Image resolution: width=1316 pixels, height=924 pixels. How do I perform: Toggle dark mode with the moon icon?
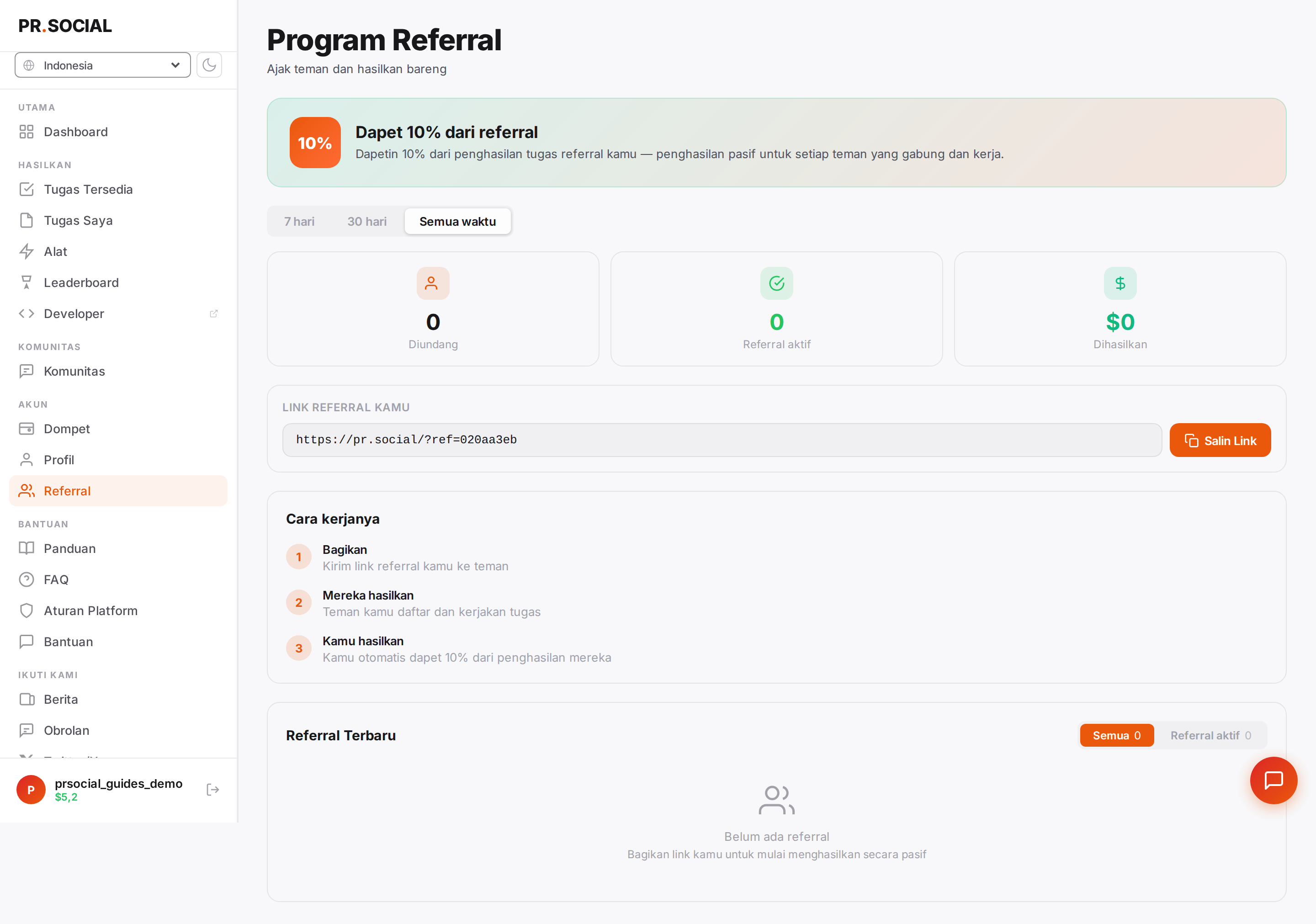tap(209, 65)
